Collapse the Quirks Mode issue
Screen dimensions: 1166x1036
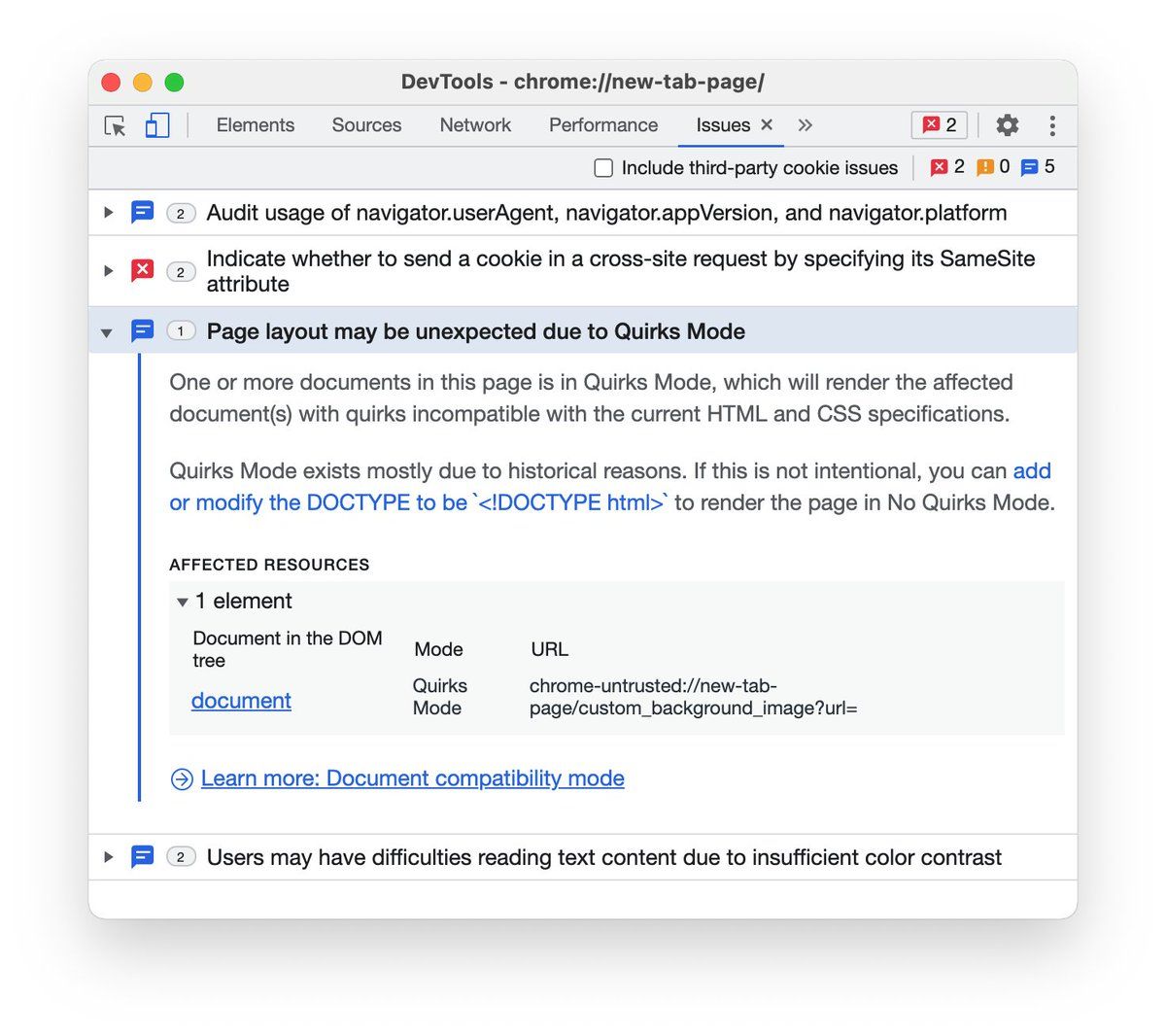pyautogui.click(x=107, y=332)
